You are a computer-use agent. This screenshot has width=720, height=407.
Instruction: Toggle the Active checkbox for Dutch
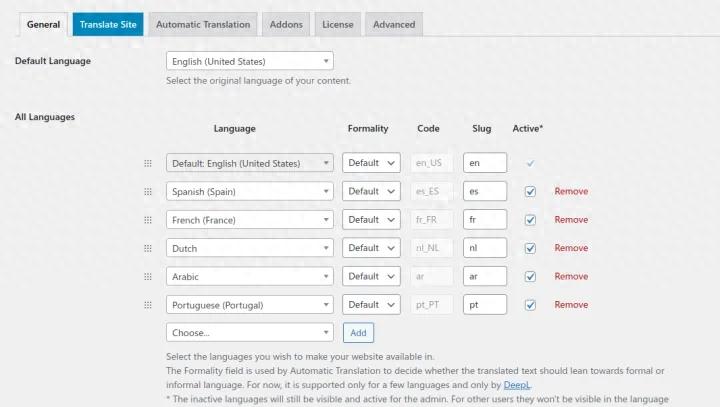(x=531, y=248)
